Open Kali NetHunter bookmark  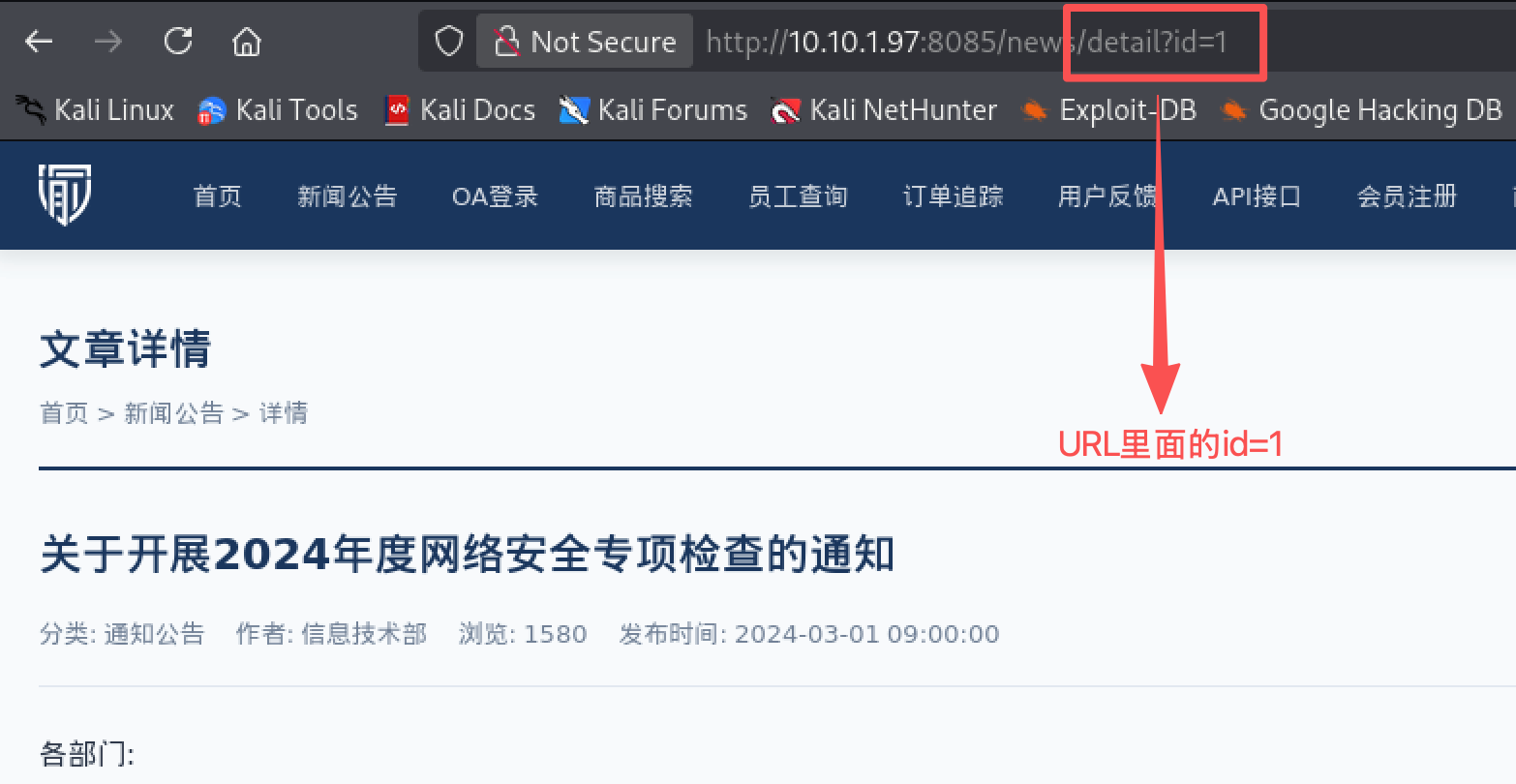coord(883,110)
